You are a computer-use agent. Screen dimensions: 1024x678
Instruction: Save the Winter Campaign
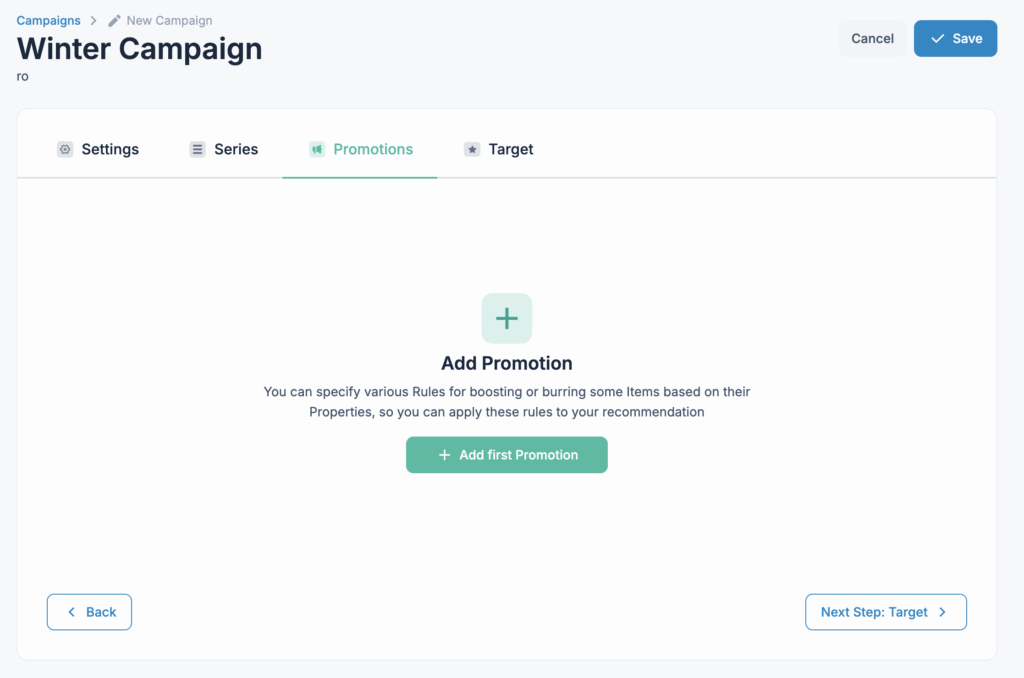pyautogui.click(x=955, y=38)
